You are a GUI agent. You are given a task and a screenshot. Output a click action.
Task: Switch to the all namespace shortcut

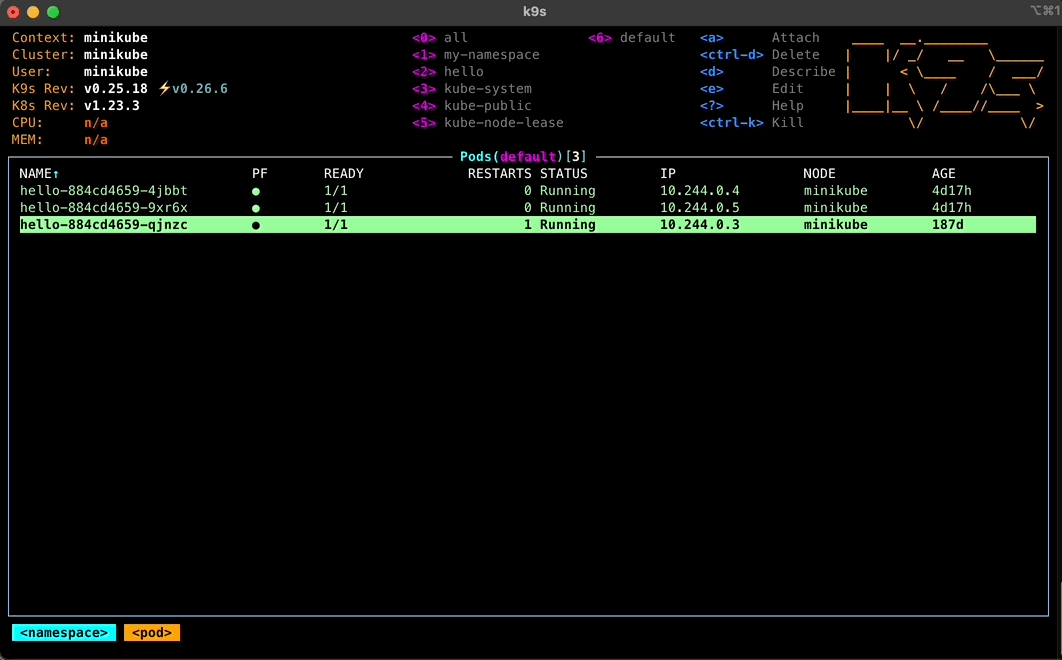click(x=440, y=37)
